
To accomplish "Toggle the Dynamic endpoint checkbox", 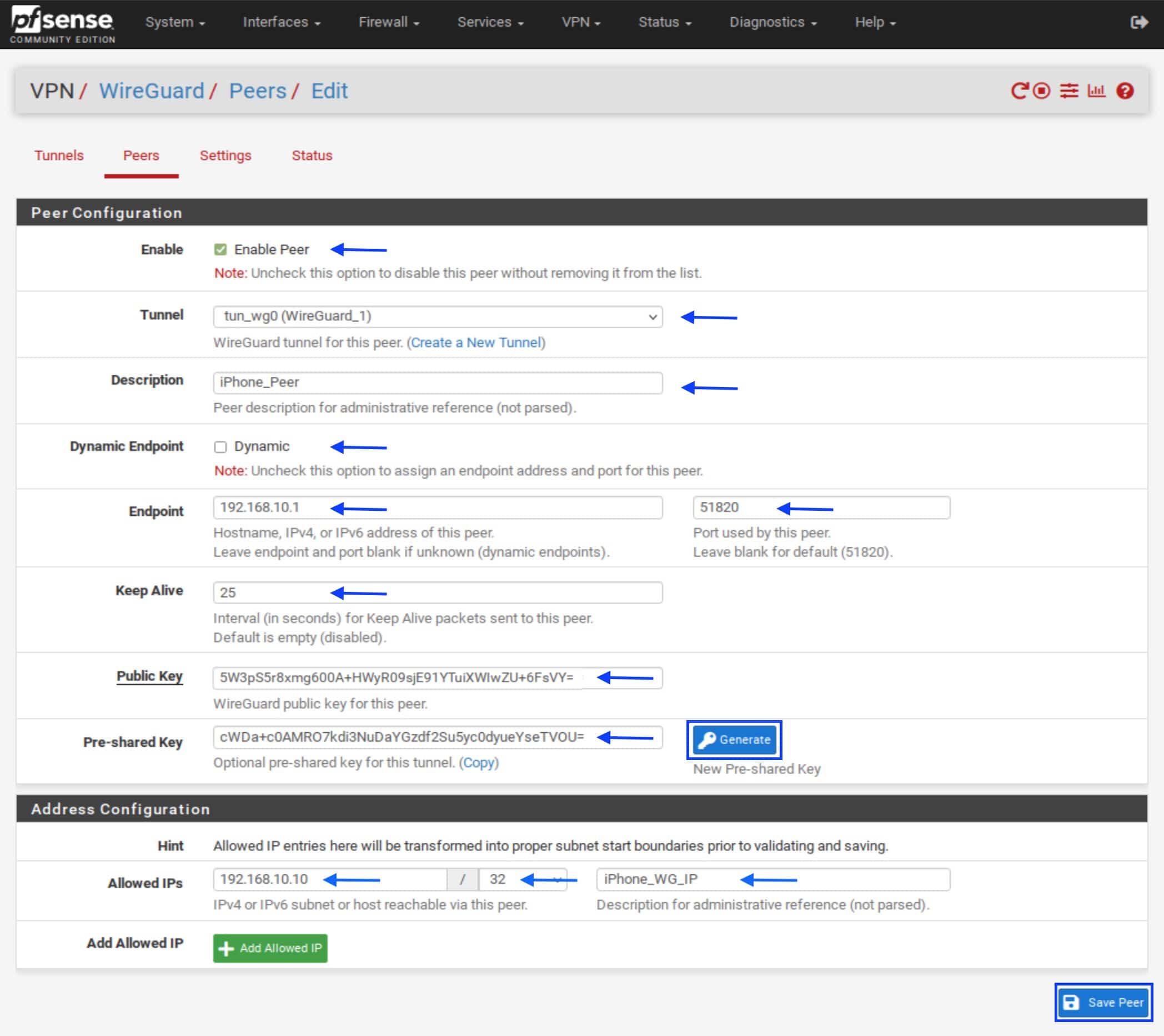I will click(220, 447).
